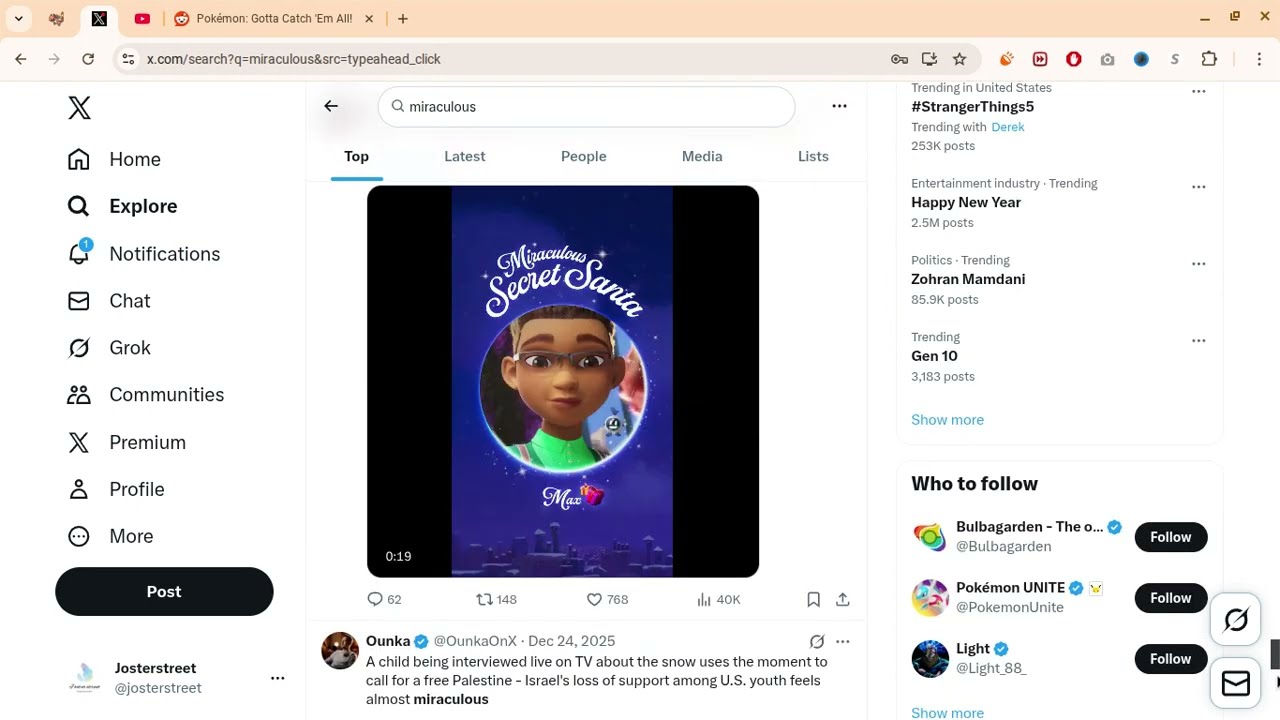This screenshot has height=720, width=1280.
Task: Reload the page in Chrome
Action: click(x=88, y=59)
